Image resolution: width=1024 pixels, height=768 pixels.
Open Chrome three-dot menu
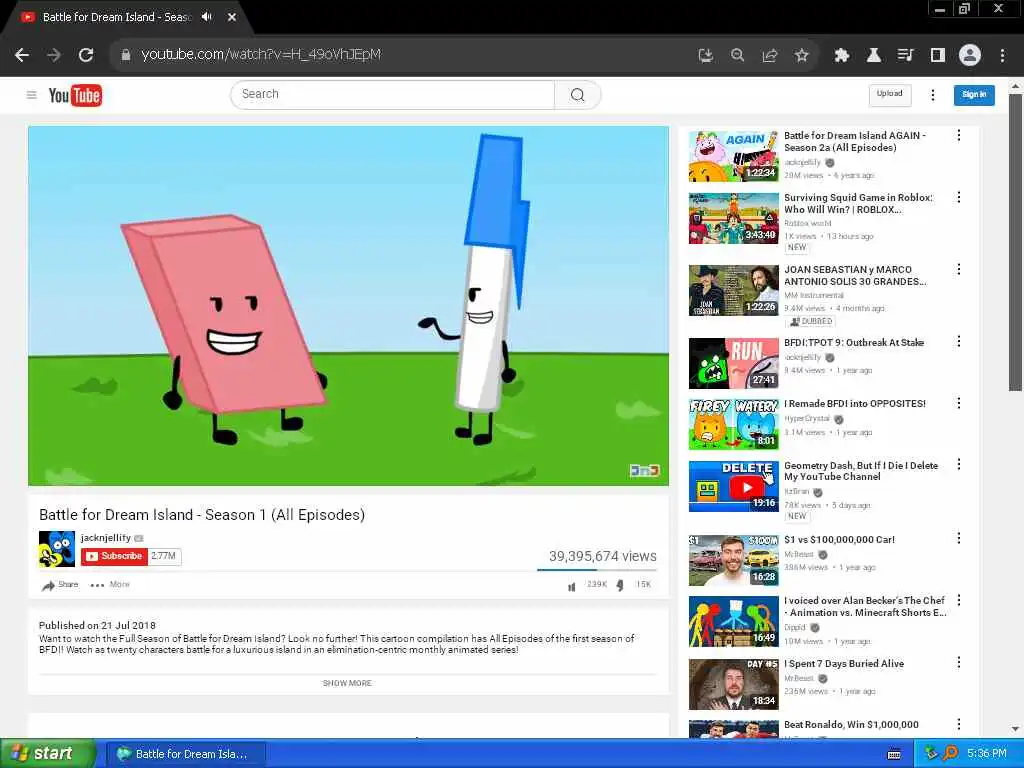tap(1002, 56)
